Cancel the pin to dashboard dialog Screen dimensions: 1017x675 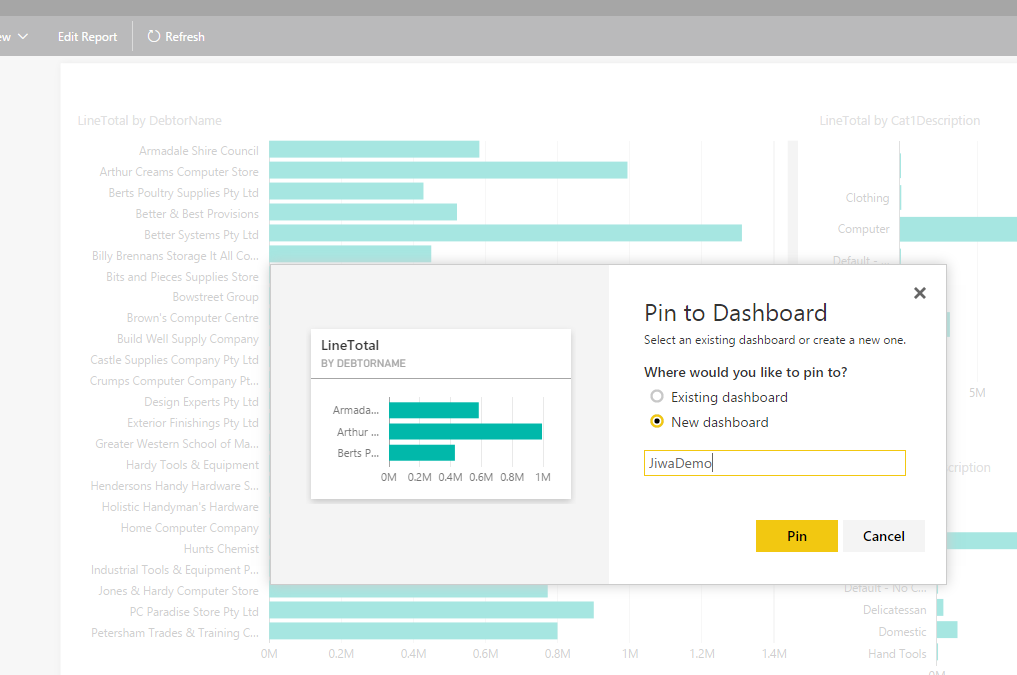tap(883, 536)
